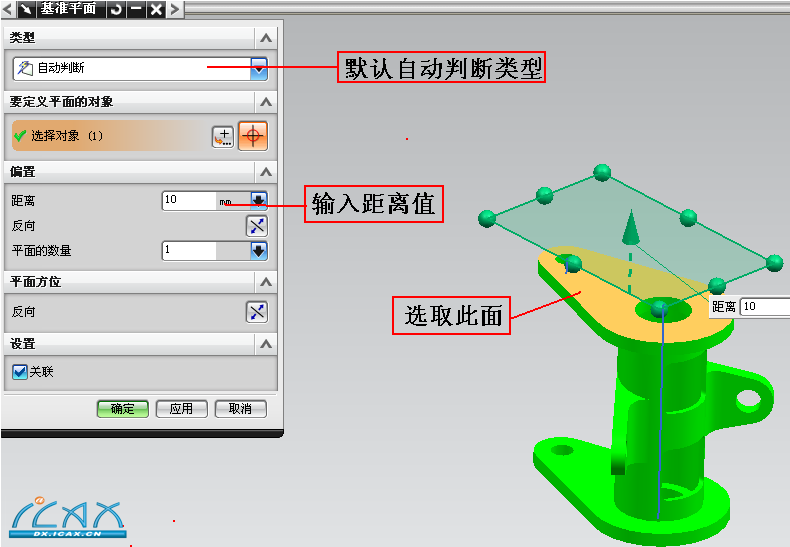Collapse the 平面方位 section

266,282
